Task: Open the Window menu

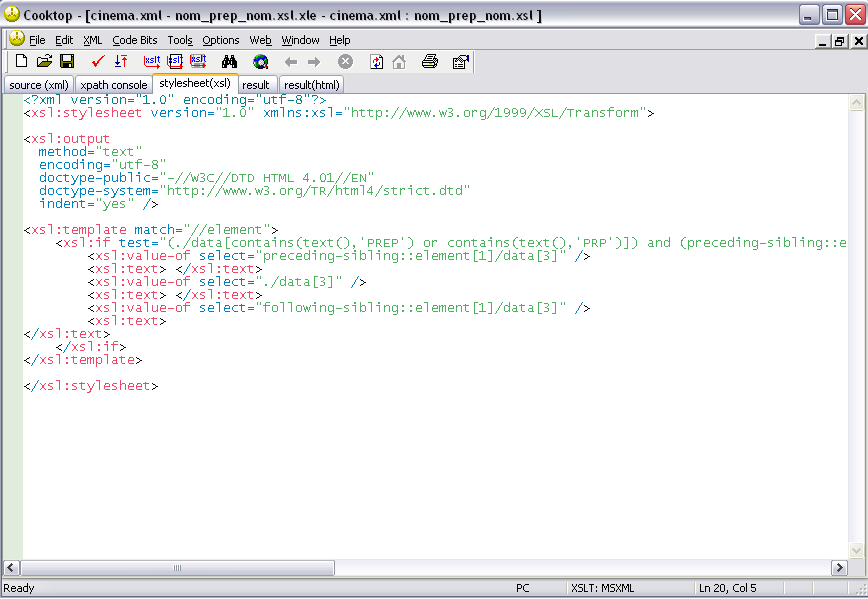Action: tap(300, 40)
